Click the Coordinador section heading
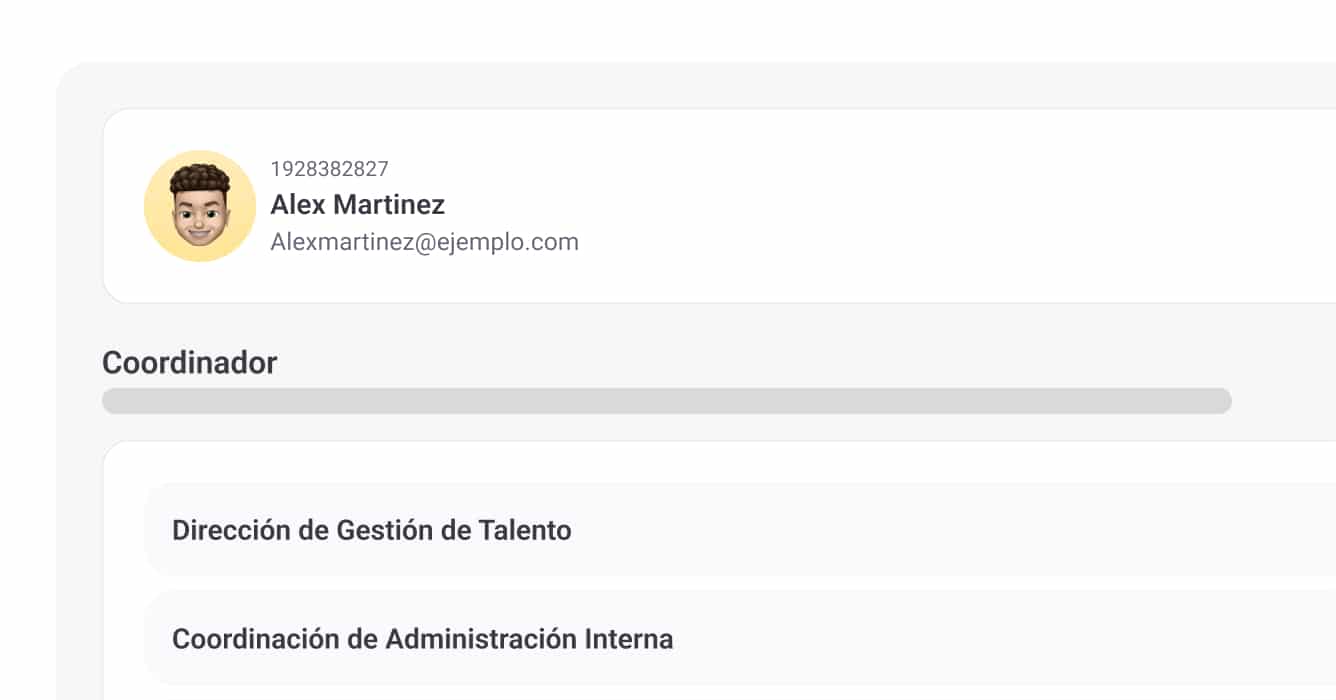Image resolution: width=1336 pixels, height=700 pixels. click(189, 362)
